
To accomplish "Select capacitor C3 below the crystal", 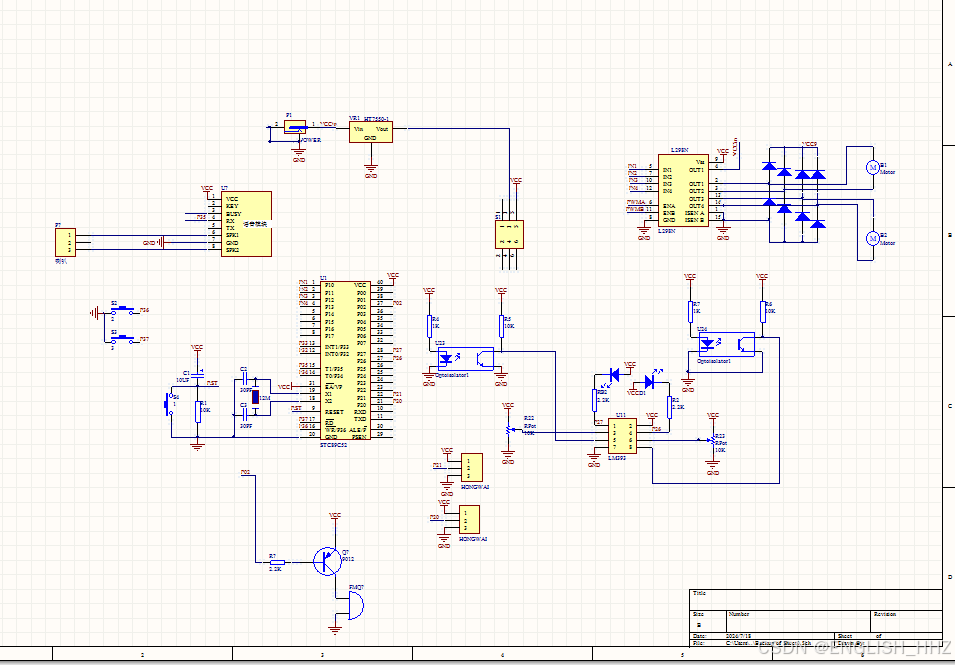I will click(244, 415).
